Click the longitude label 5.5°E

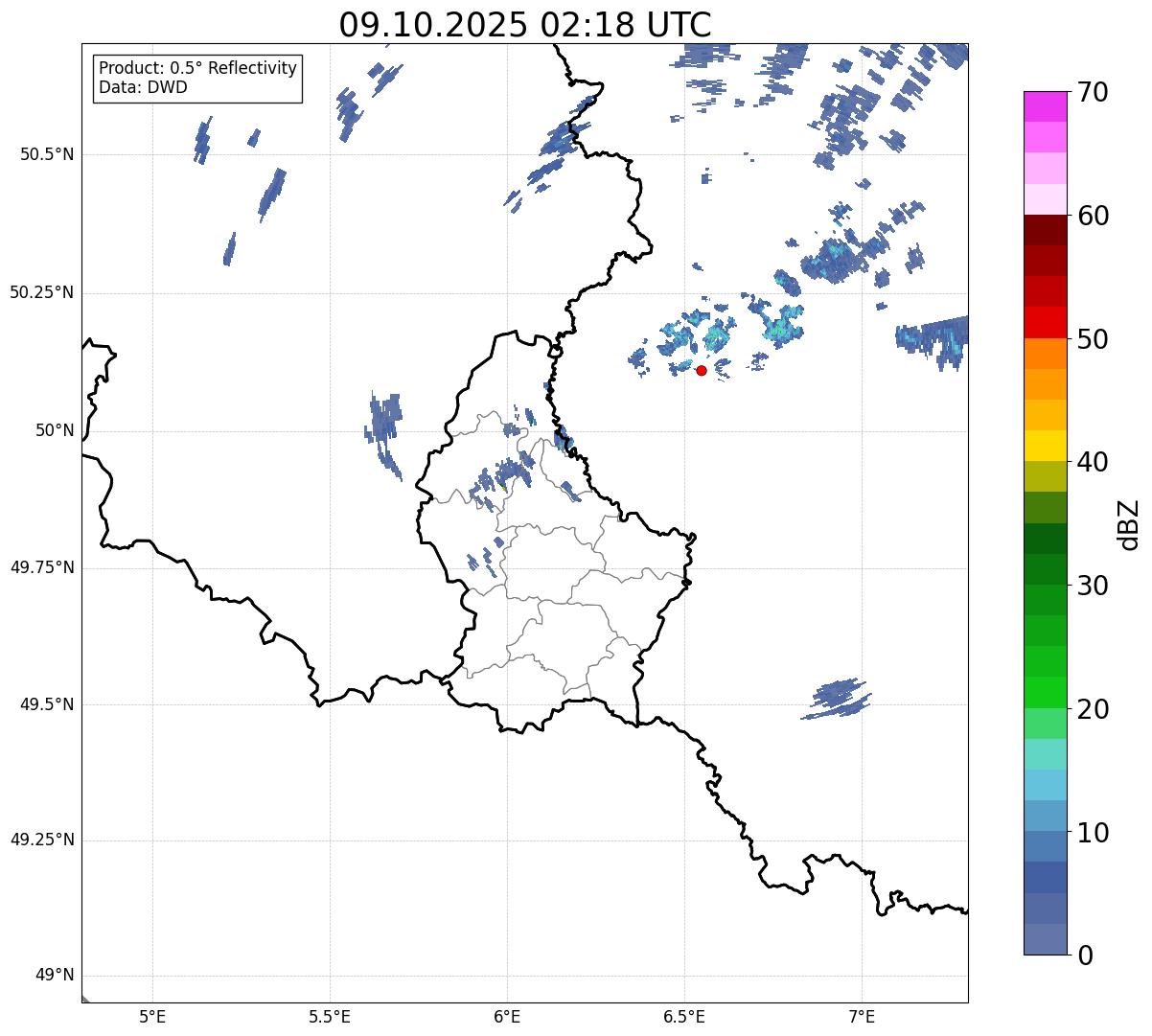pyautogui.click(x=330, y=1016)
